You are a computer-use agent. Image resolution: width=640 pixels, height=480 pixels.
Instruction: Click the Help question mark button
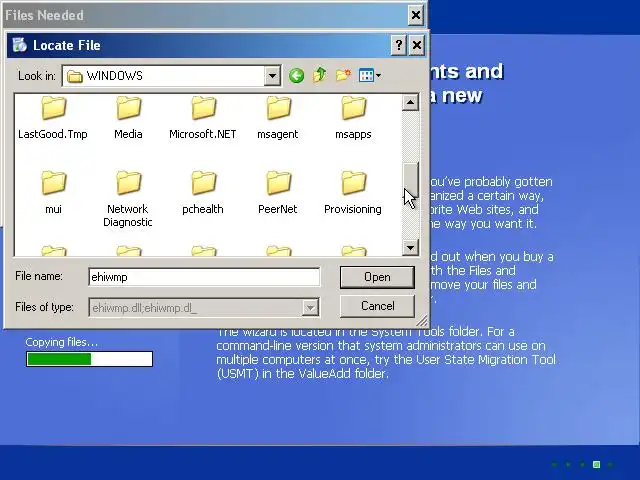coord(398,45)
